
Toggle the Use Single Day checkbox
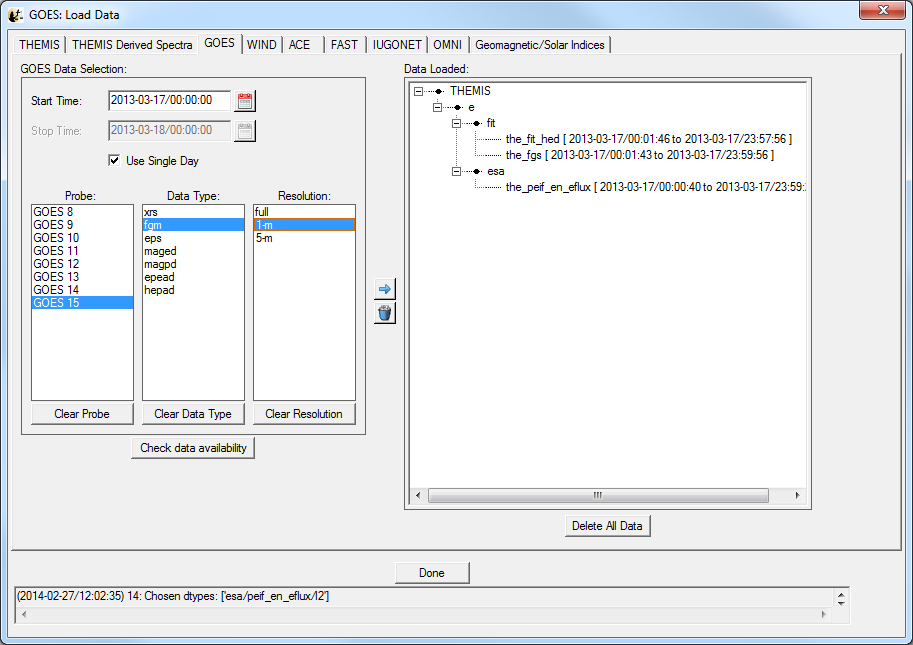click(x=115, y=160)
